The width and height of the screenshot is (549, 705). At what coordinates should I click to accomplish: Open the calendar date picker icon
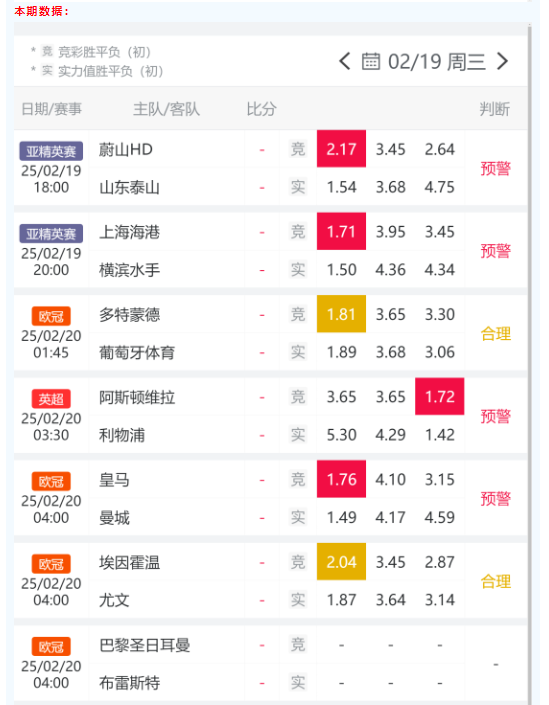370,61
